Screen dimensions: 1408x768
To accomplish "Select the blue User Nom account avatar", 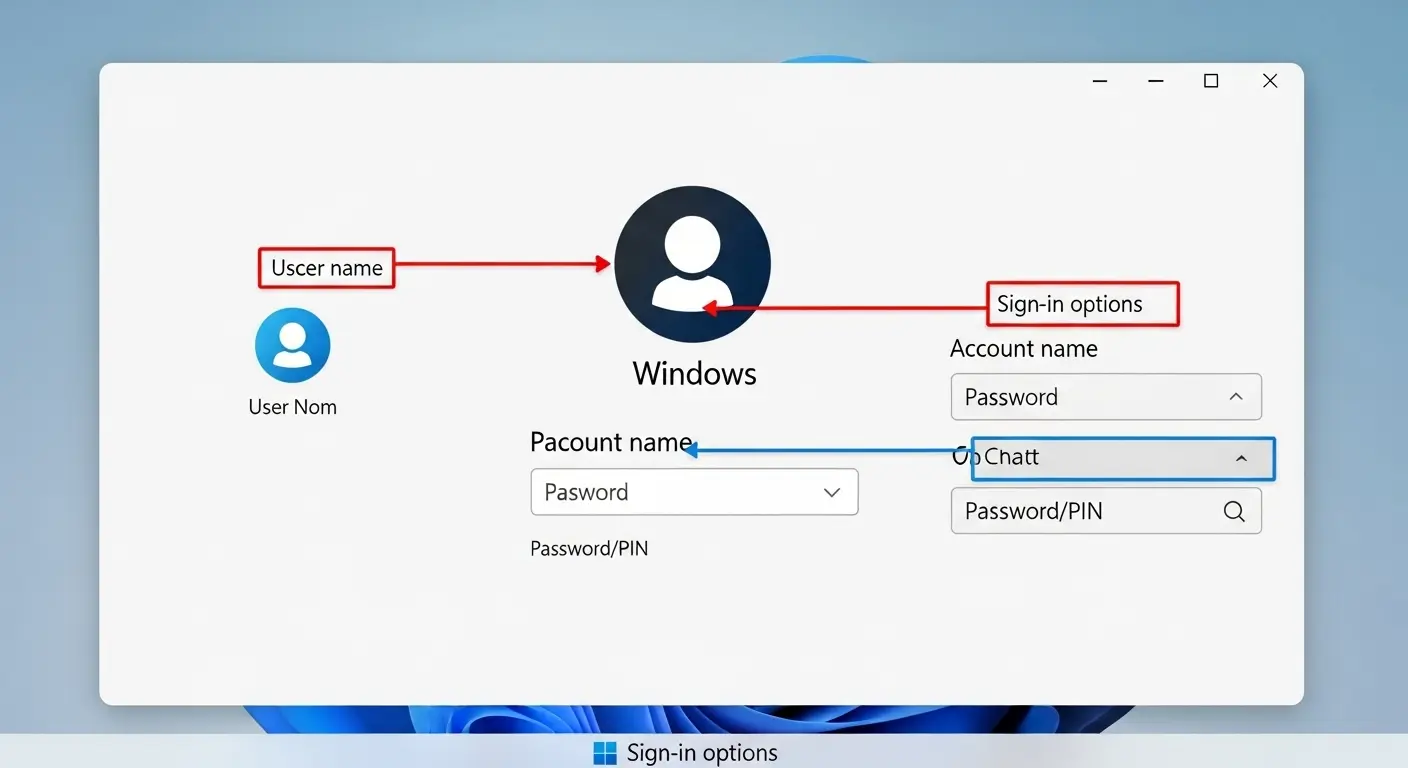I will 292,345.
